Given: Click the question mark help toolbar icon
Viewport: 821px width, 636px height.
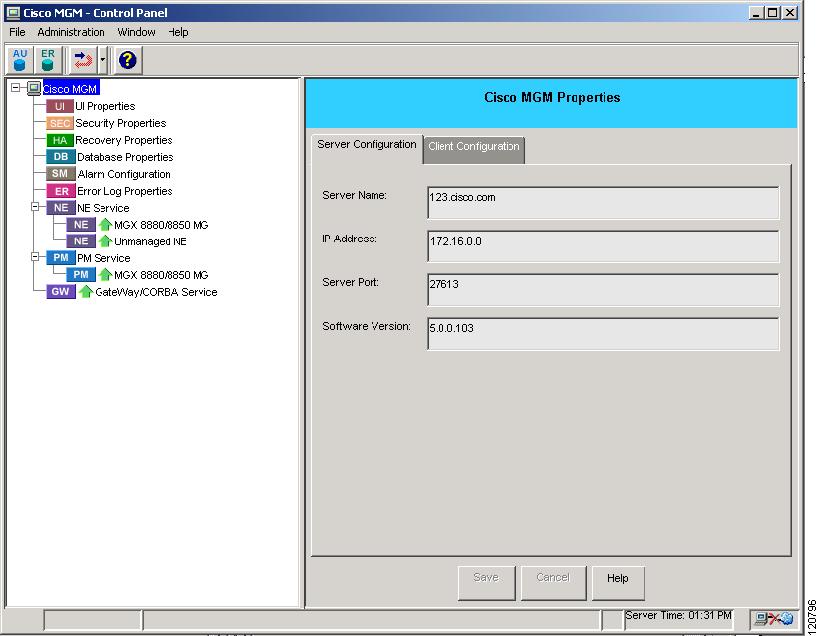Looking at the screenshot, I should click(x=128, y=60).
